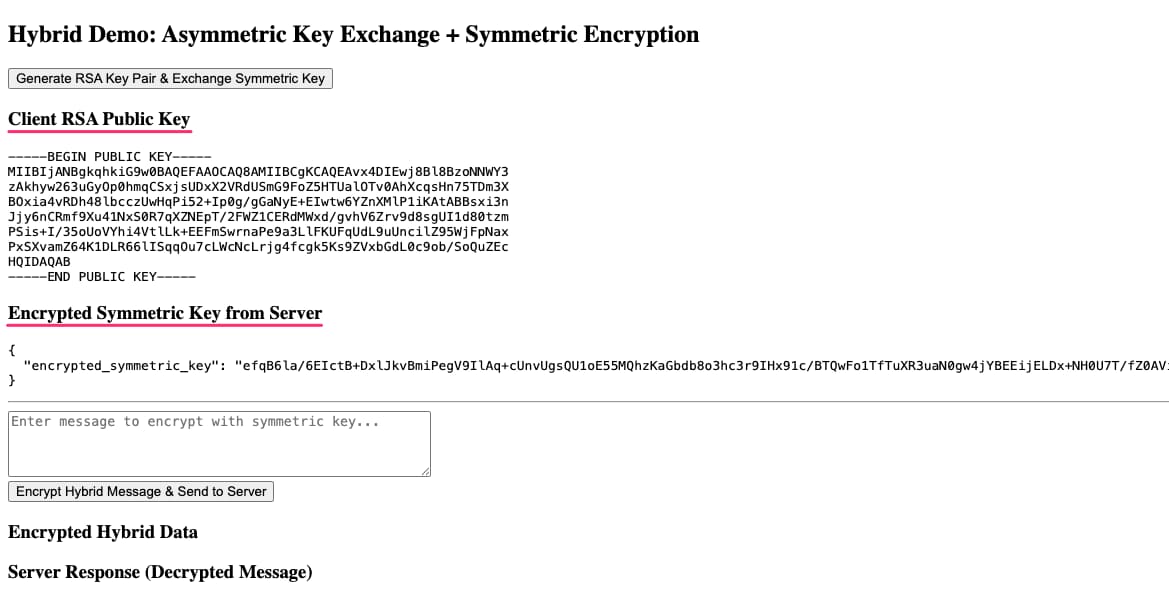Click encrypted key value starting with efqB6la

tap(700, 366)
